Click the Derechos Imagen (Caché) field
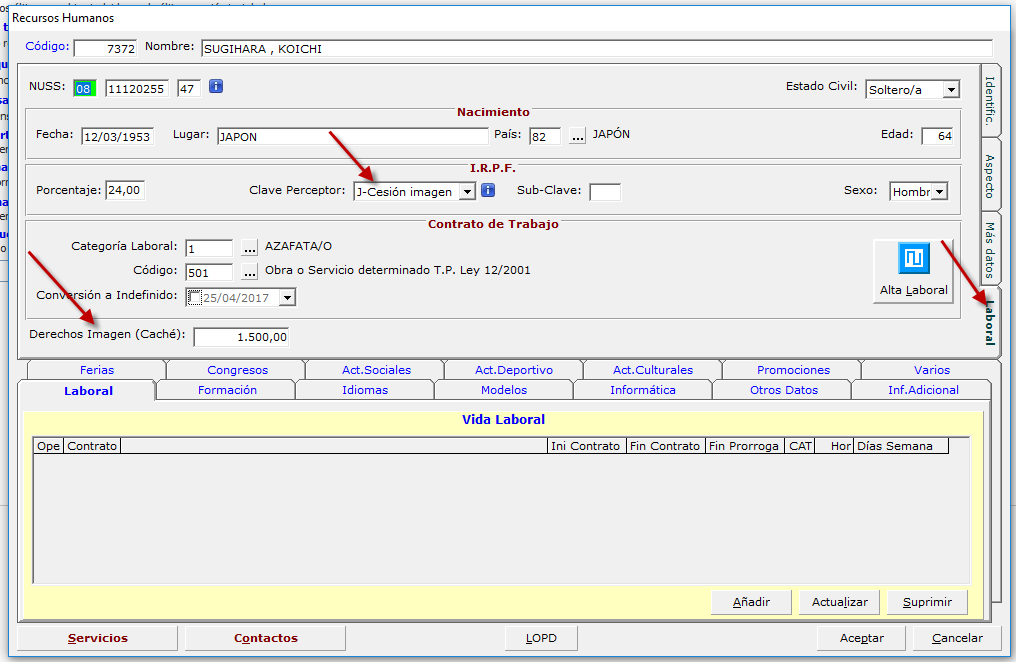Screen dimensions: 1016x662 pyautogui.click(x=241, y=337)
